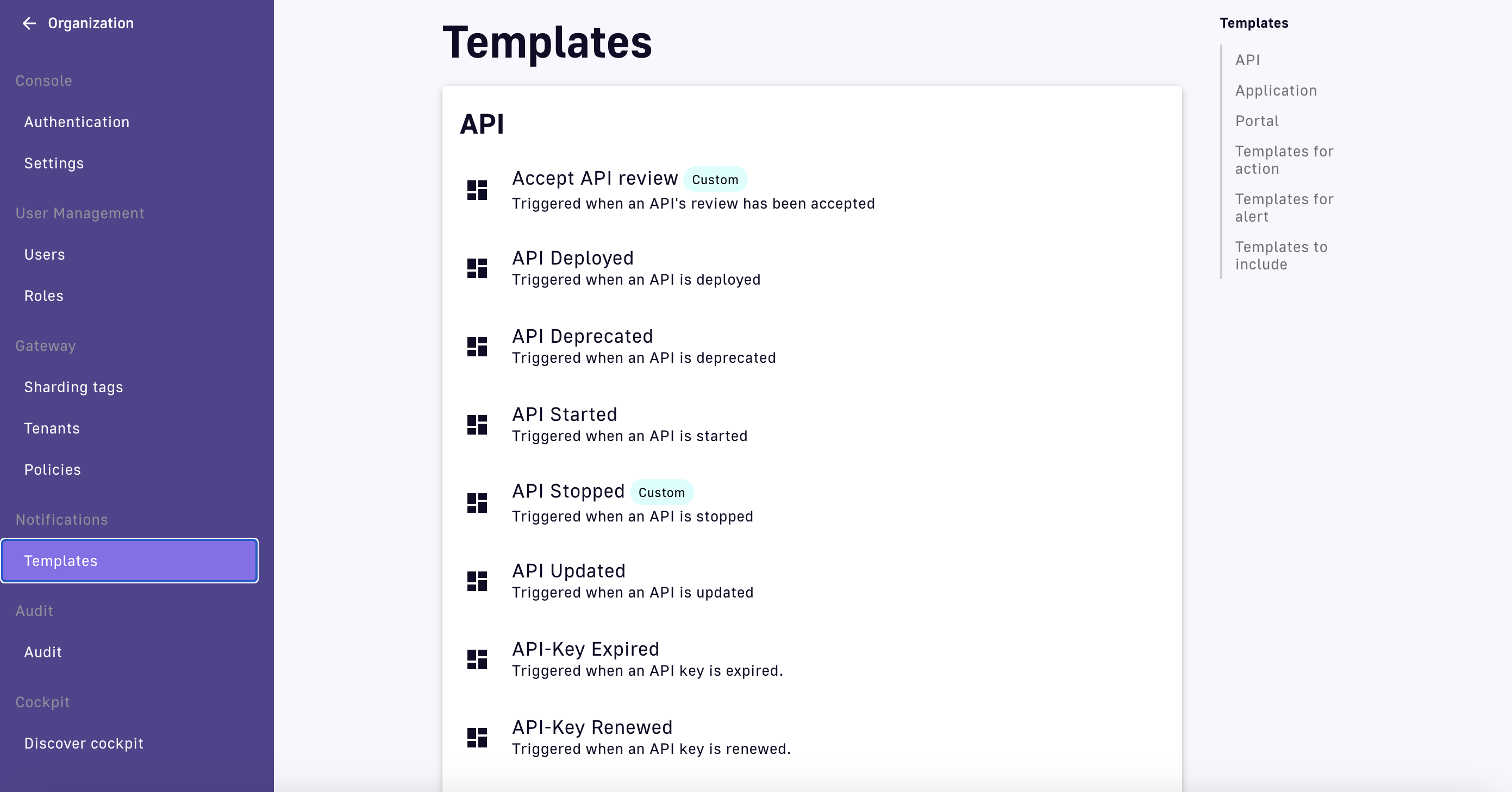Open the API-Key Renewed template title
Viewport: 1512px width, 792px height.
tap(592, 727)
